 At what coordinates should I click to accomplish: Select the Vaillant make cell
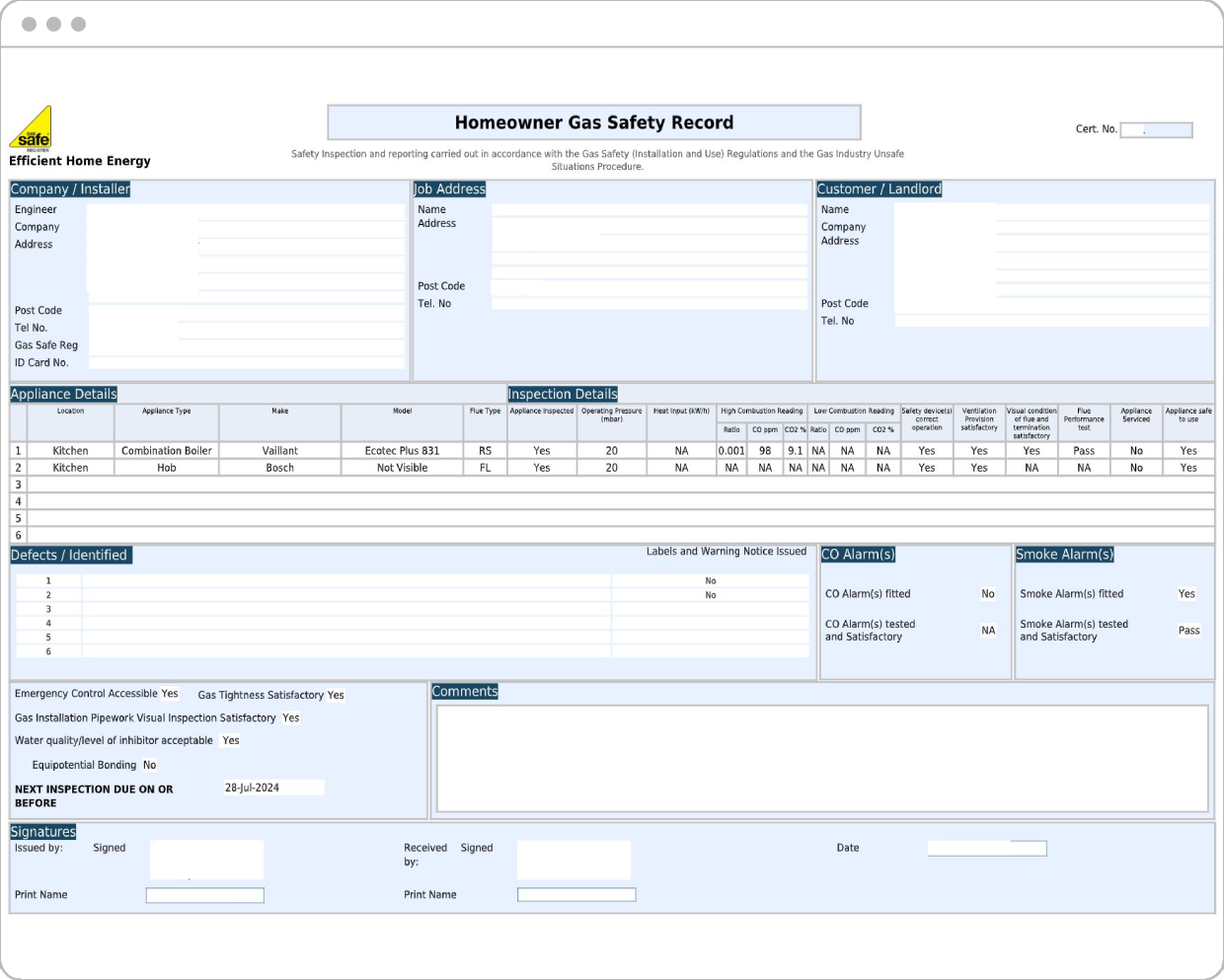[x=280, y=451]
